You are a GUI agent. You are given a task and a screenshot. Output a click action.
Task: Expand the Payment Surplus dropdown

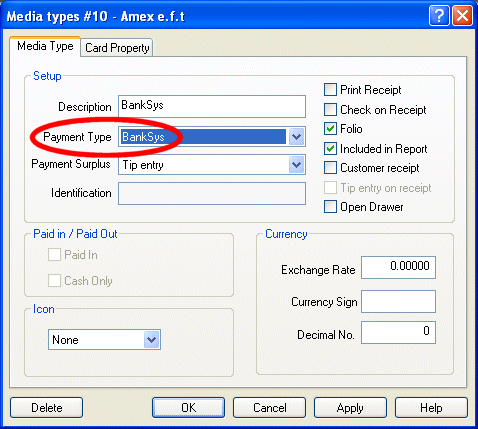pos(296,165)
